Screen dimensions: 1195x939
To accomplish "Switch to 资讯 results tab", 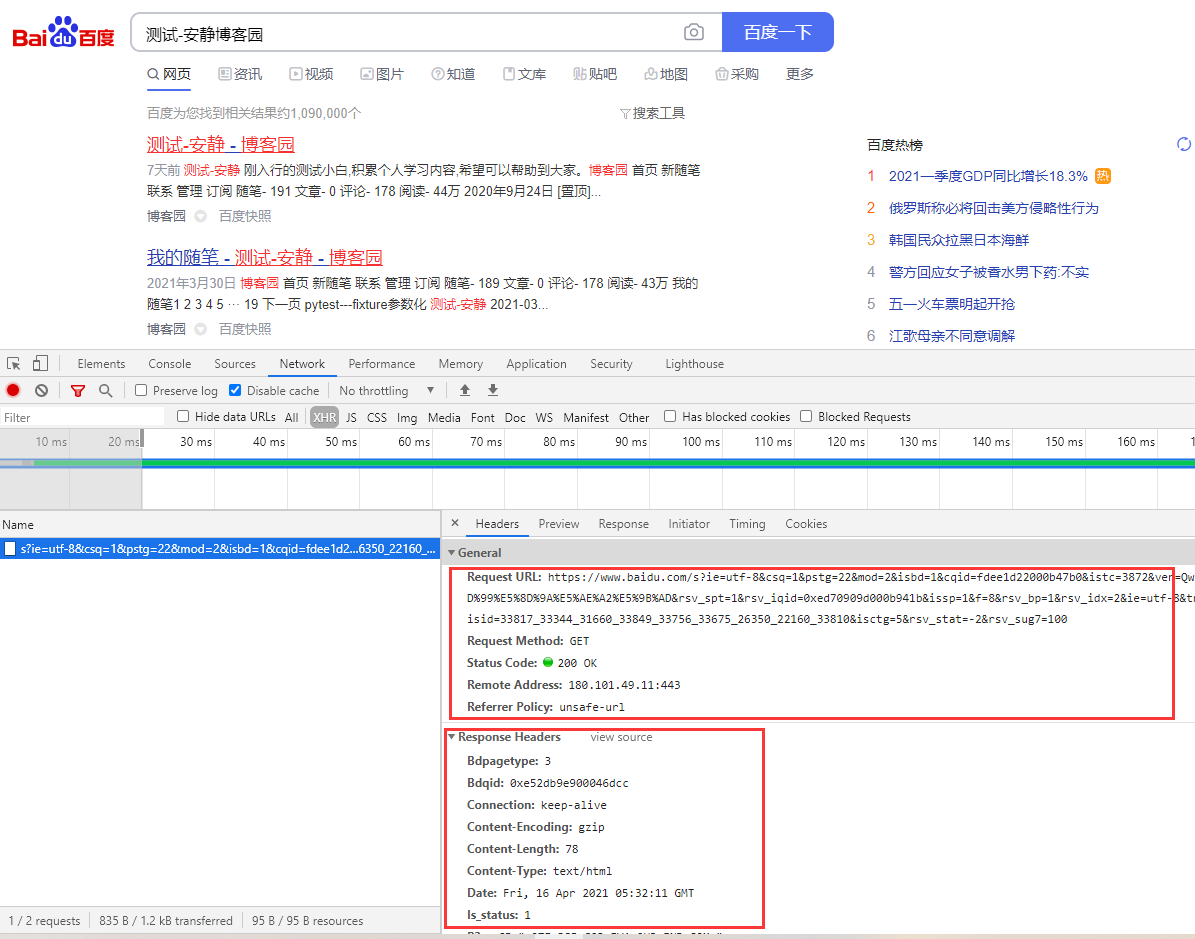I will tap(240, 74).
